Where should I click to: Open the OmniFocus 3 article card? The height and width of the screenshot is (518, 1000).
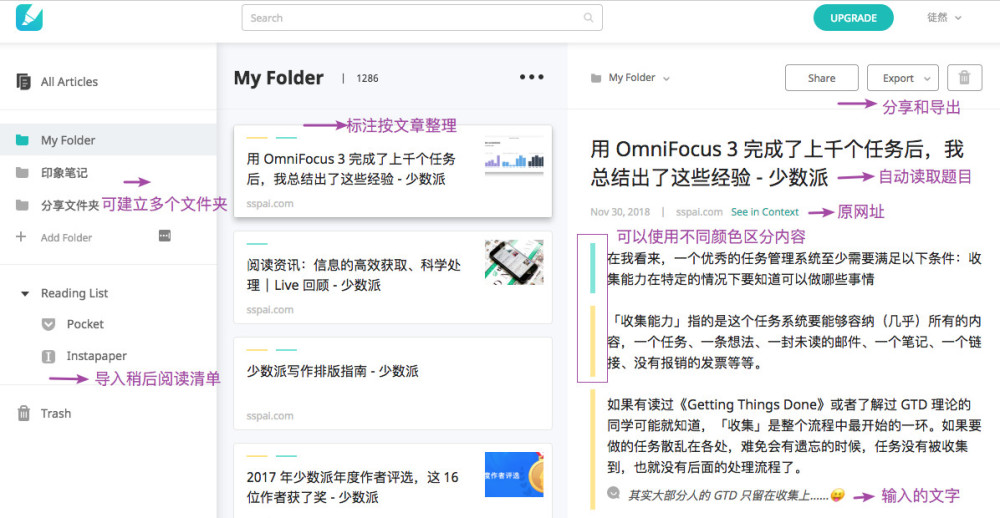click(393, 171)
